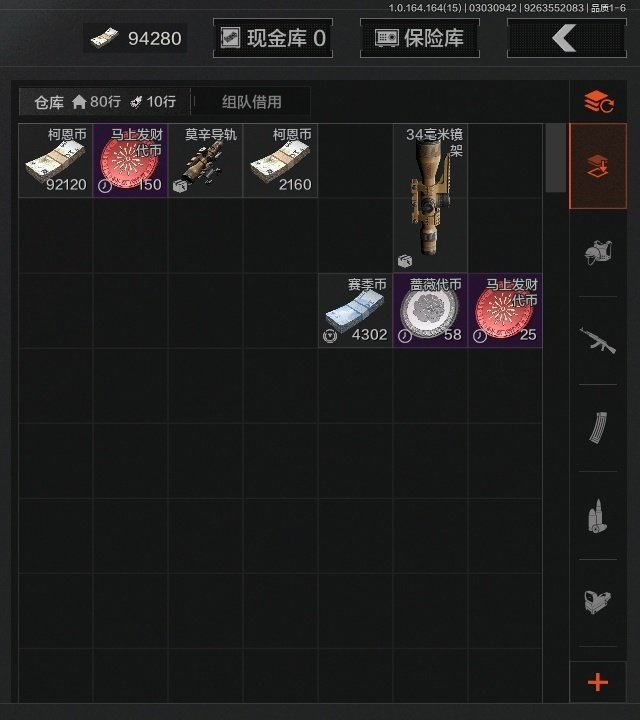Go back using the left arrow button
Screen dimensions: 640x720
tap(567, 38)
